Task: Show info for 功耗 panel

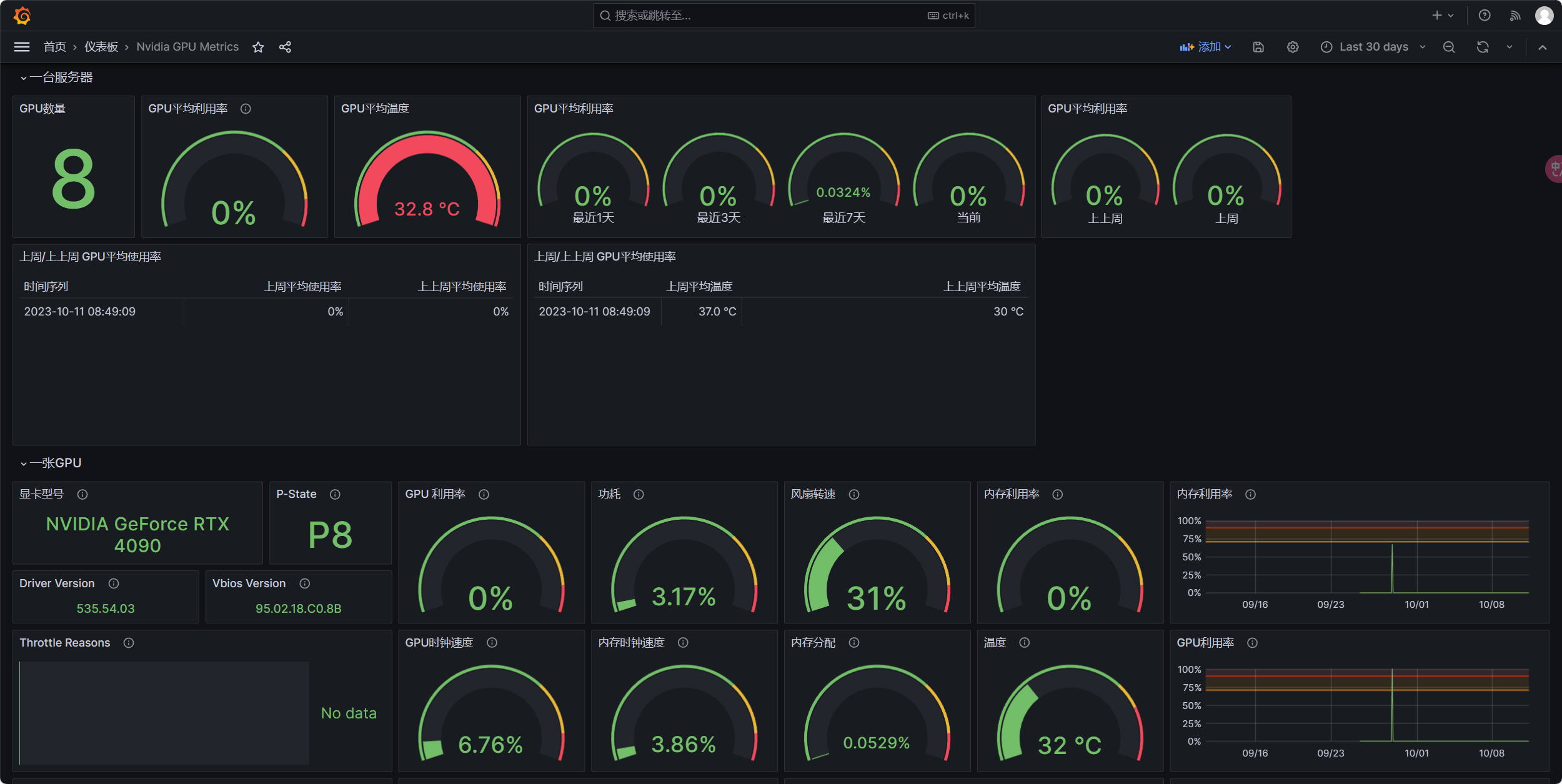Action: (x=639, y=494)
